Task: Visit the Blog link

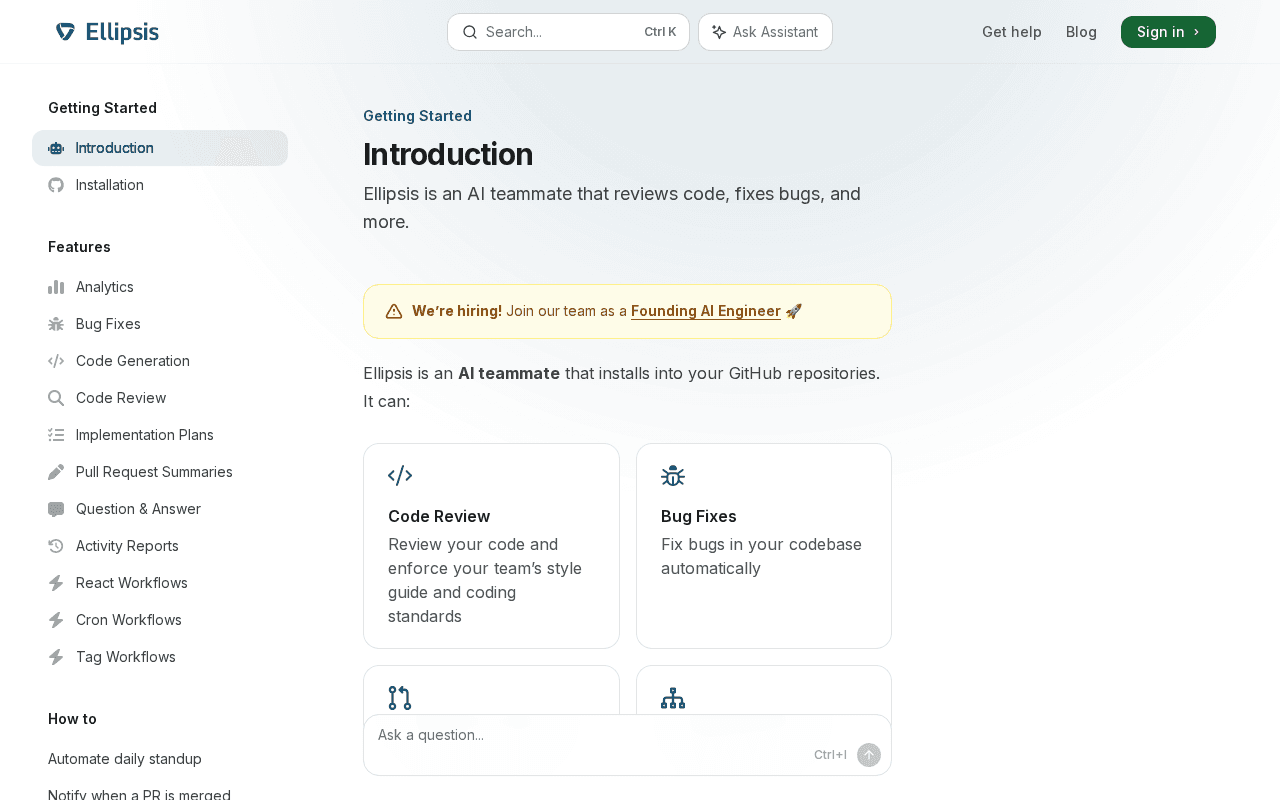Action: pos(1081,32)
